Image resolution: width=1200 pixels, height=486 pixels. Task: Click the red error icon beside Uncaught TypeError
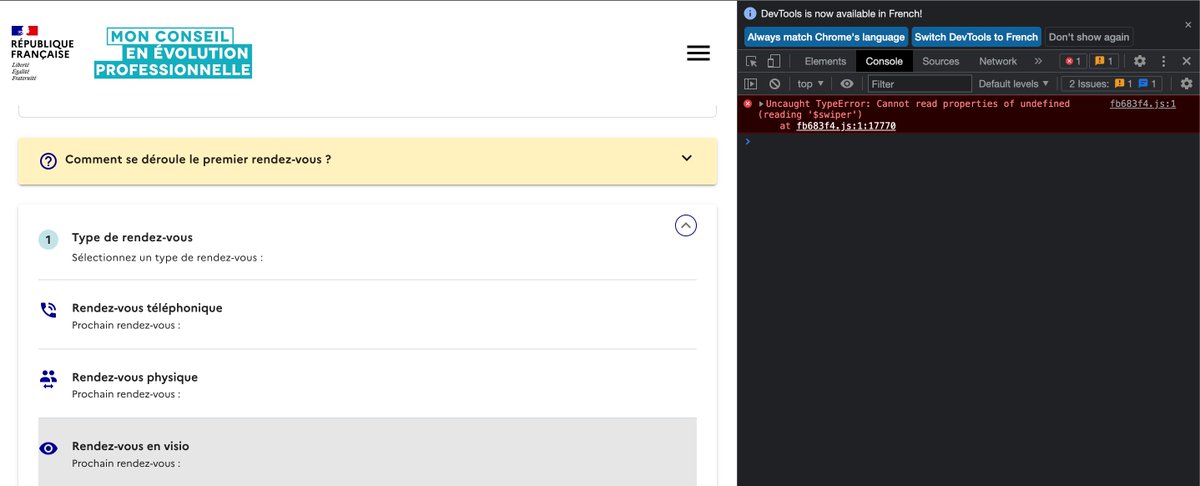point(748,104)
